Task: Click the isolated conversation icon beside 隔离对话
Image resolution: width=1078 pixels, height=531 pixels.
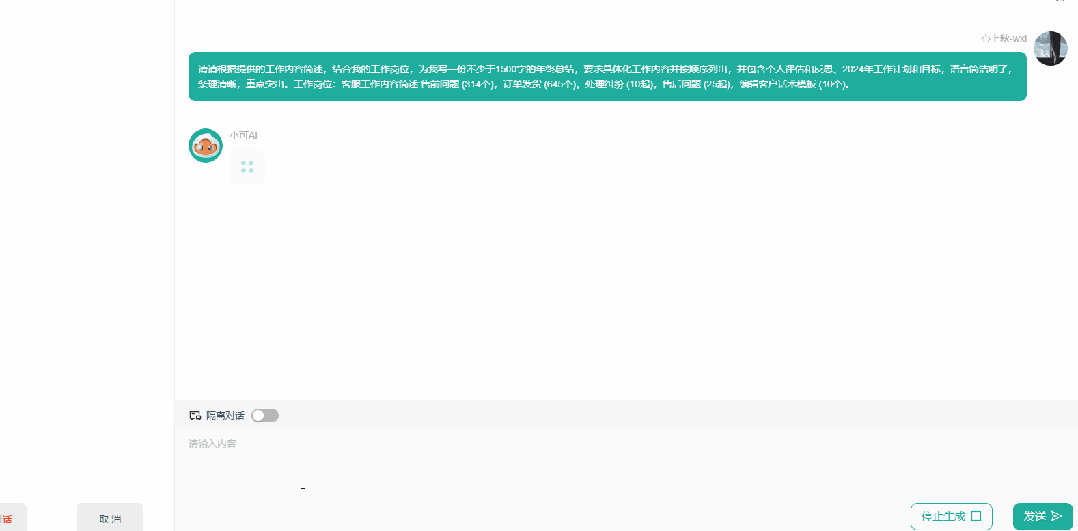Action: pyautogui.click(x=195, y=415)
